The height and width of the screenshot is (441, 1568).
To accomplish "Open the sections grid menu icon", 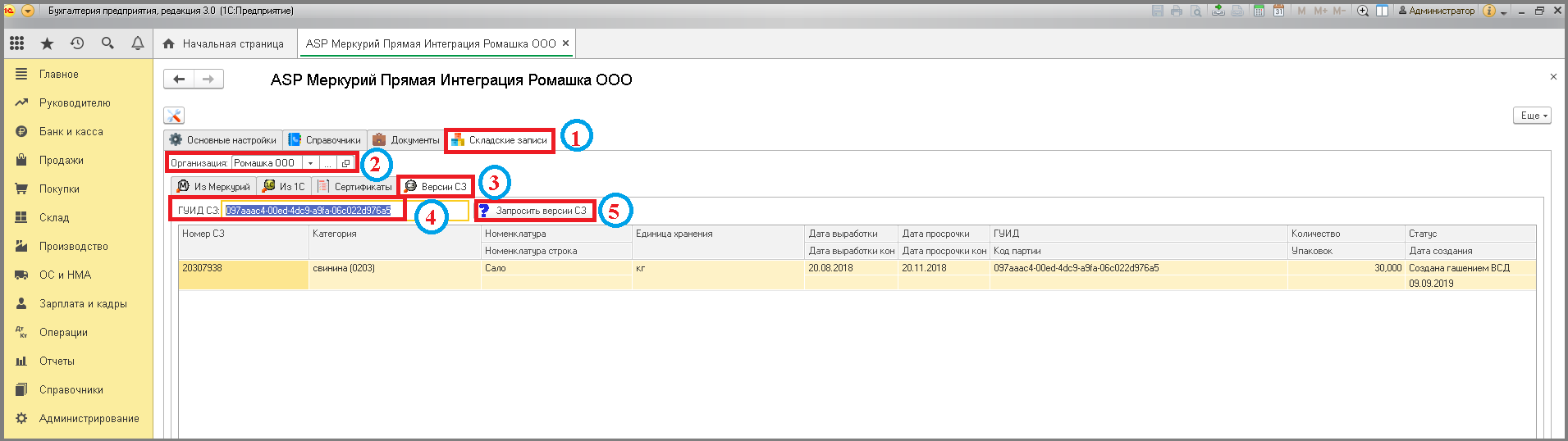I will click(x=16, y=43).
